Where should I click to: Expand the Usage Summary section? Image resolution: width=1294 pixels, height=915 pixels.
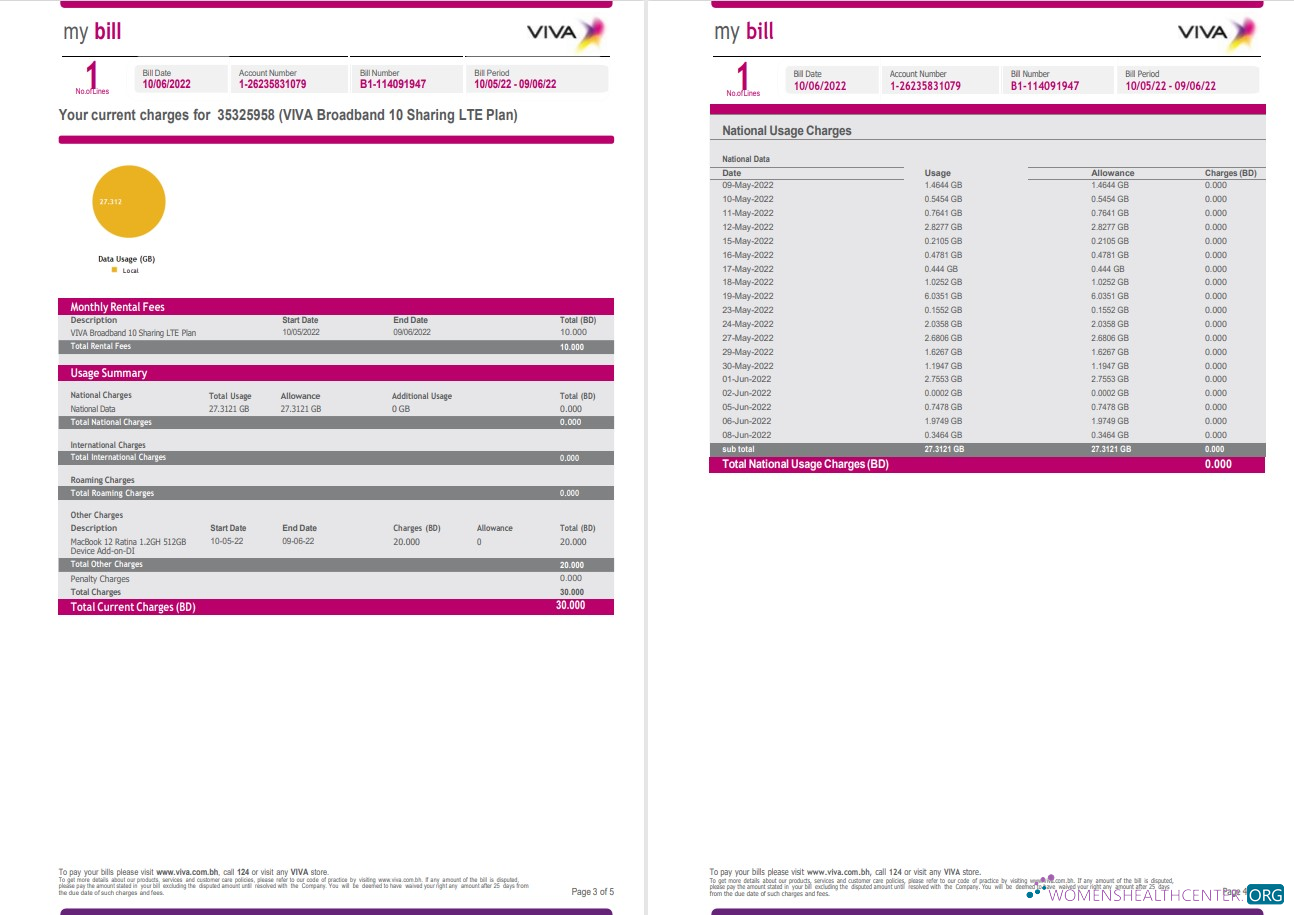[x=335, y=373]
